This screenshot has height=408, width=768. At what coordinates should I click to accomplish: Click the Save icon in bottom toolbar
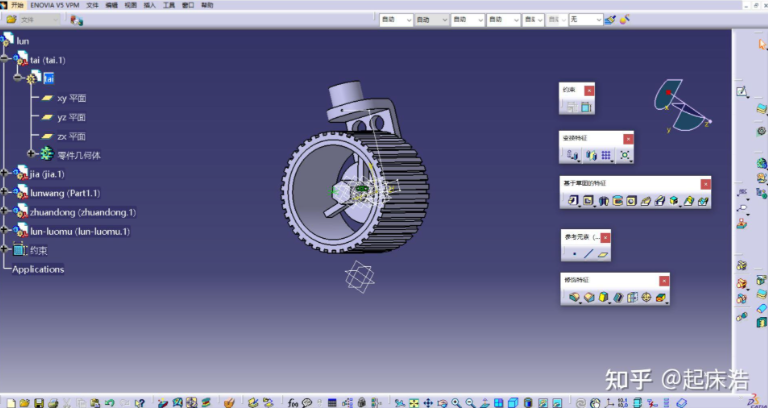point(39,403)
